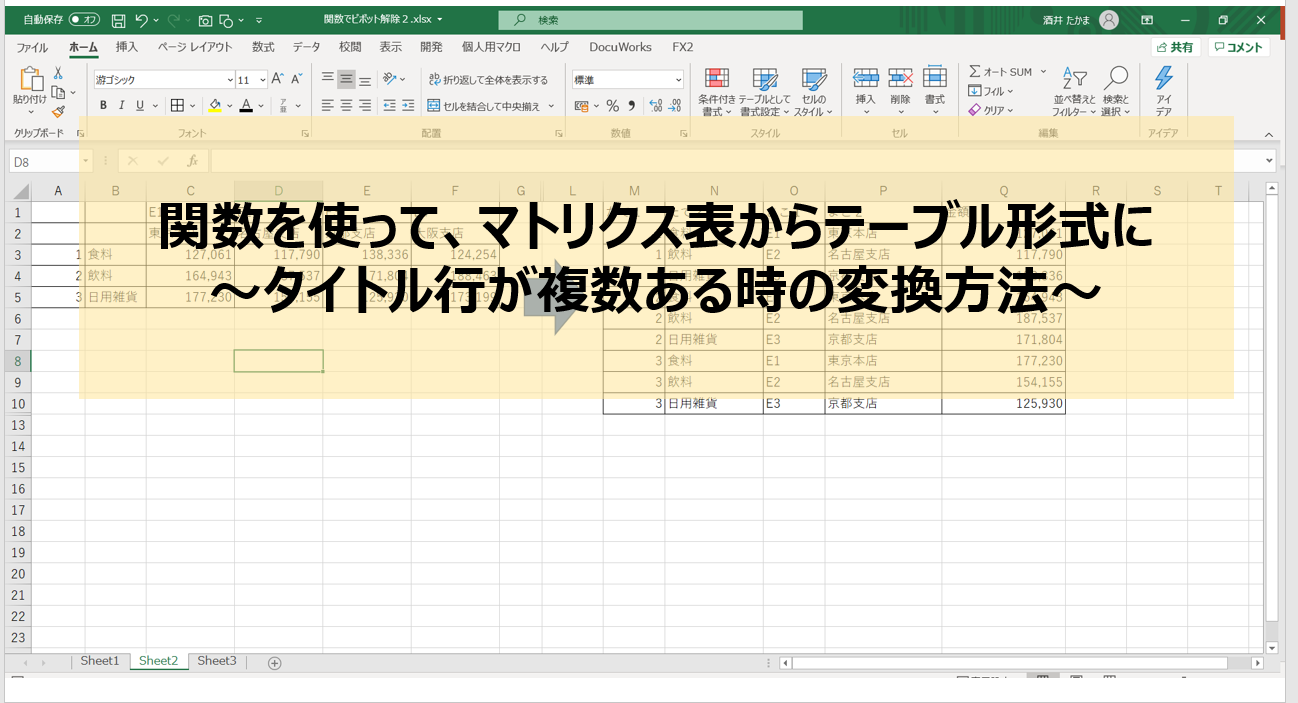The width and height of the screenshot is (1298, 703).
Task: Open the 挿入 ribbon tab
Action: pos(127,47)
